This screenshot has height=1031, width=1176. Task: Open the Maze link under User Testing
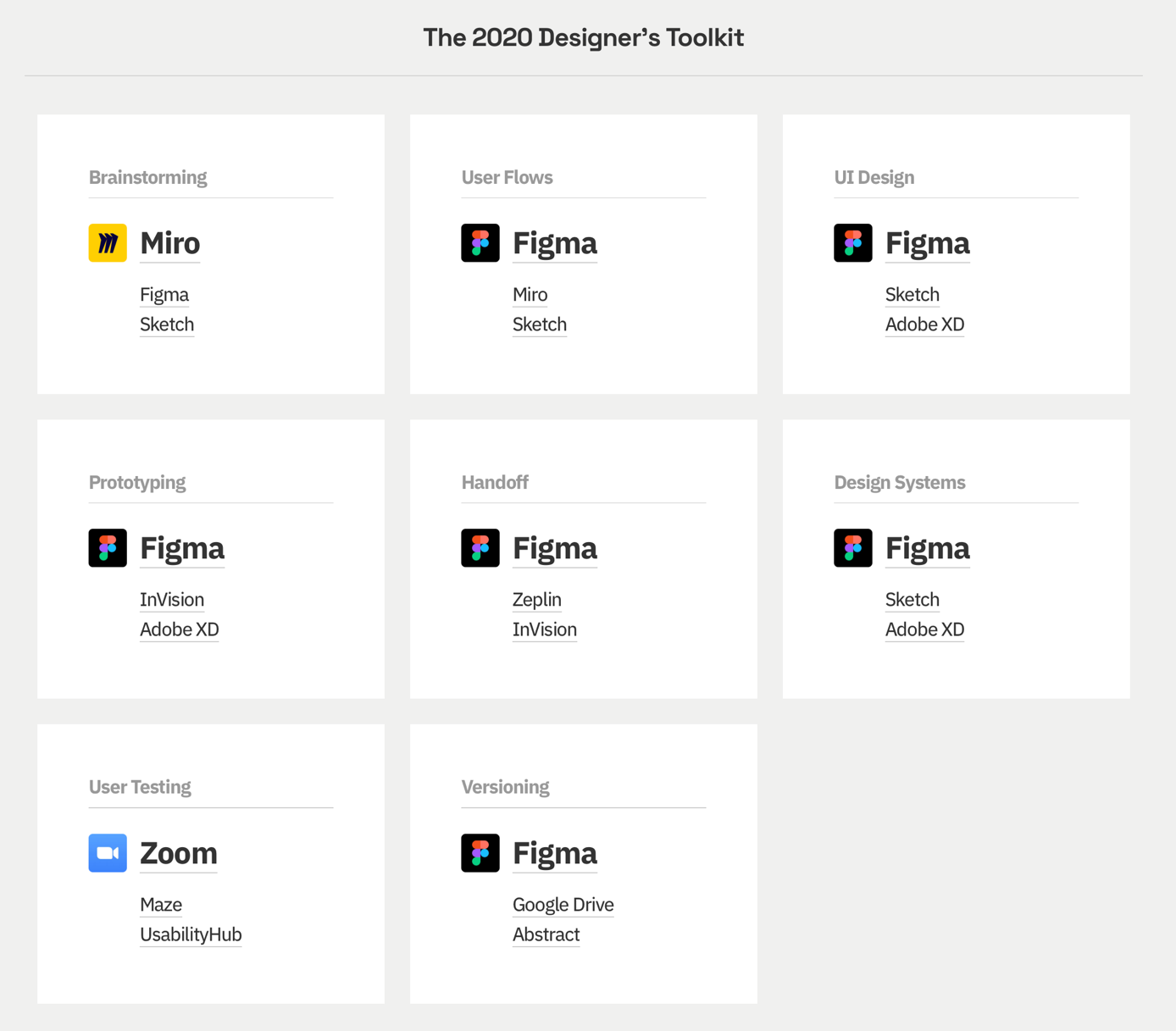(161, 905)
